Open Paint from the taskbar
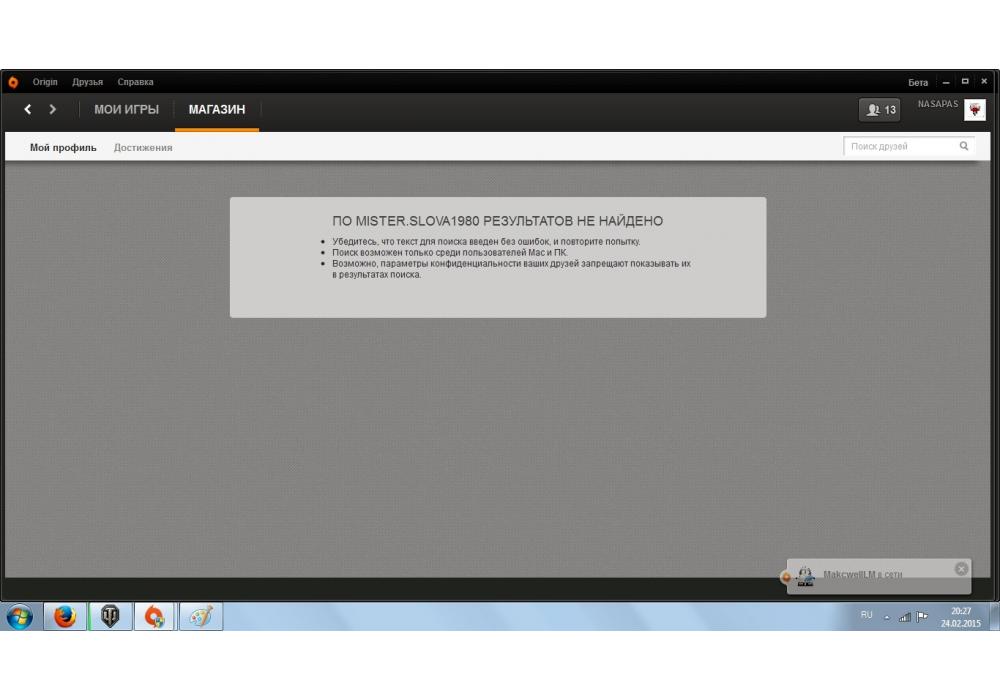Screen dimensions: 1000x700 coord(201,616)
